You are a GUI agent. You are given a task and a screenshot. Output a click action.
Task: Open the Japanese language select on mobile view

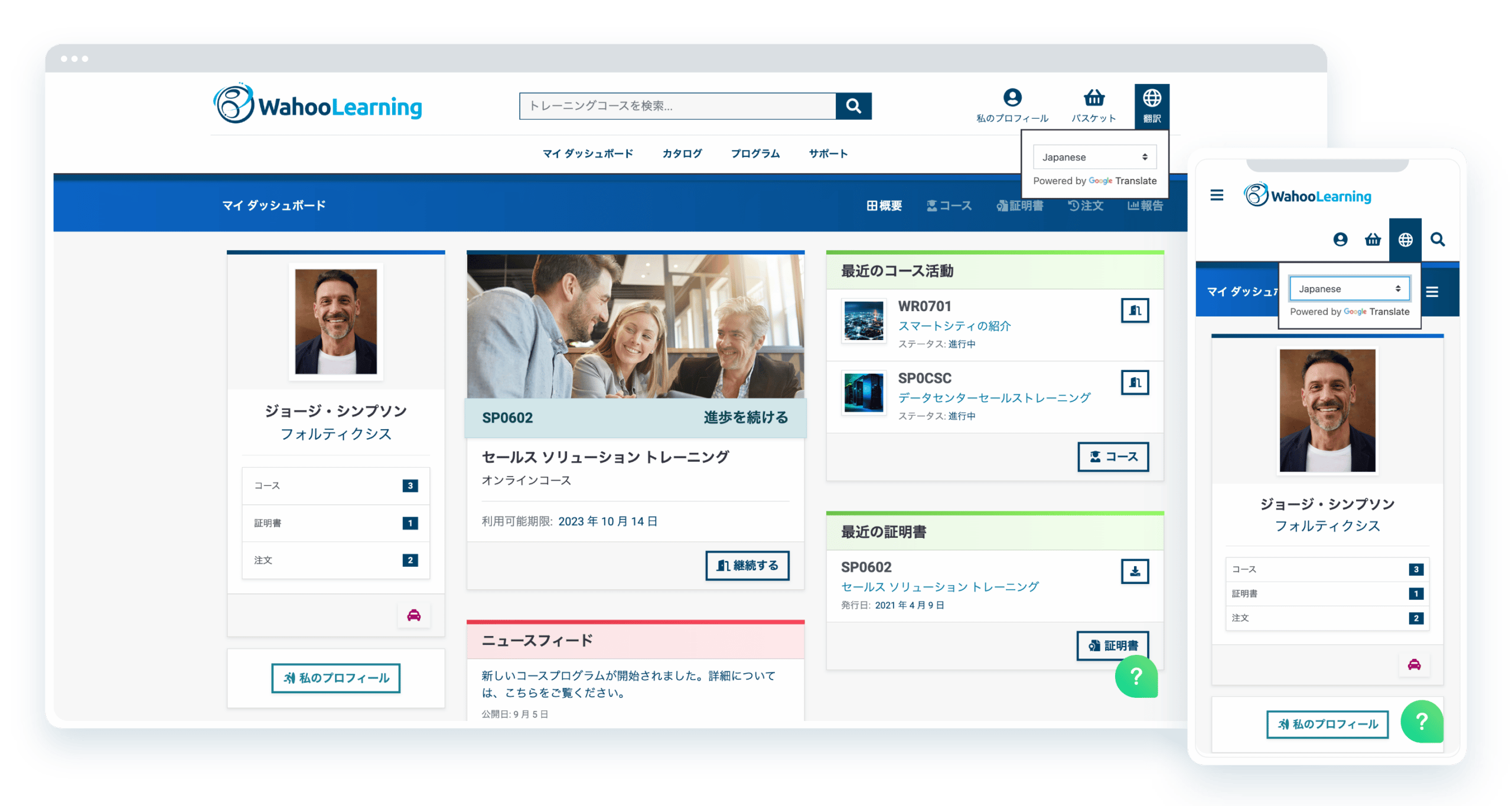(1349, 289)
